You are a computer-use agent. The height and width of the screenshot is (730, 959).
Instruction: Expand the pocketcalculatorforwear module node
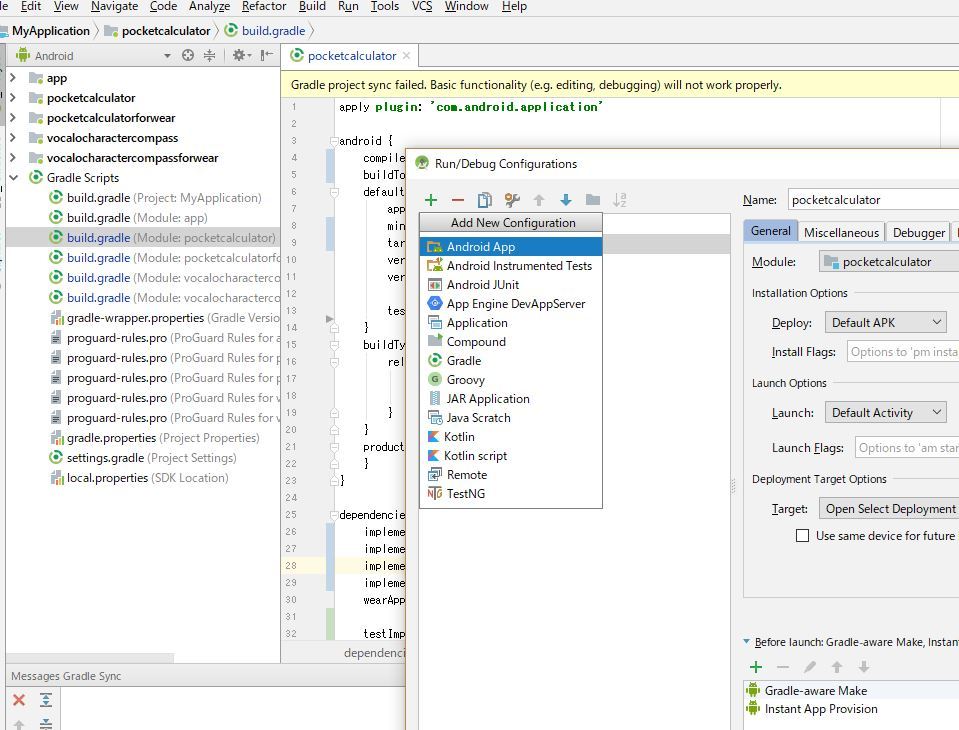click(x=13, y=118)
